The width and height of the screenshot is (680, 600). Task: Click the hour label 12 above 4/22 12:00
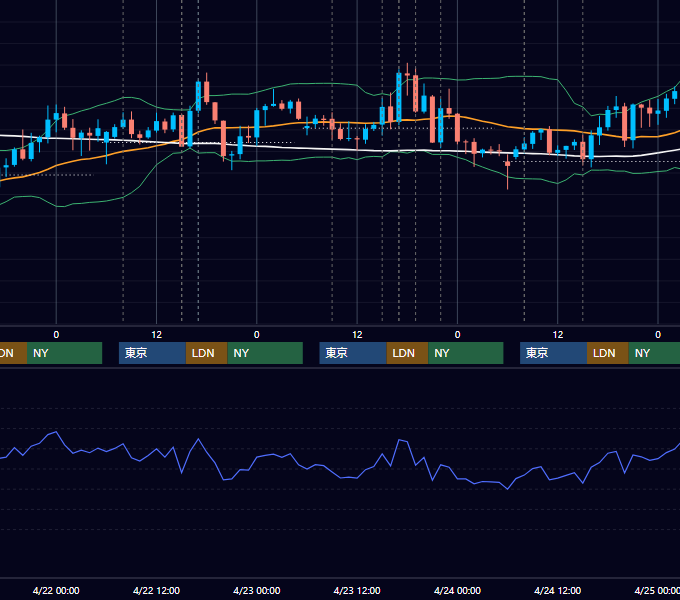157,335
